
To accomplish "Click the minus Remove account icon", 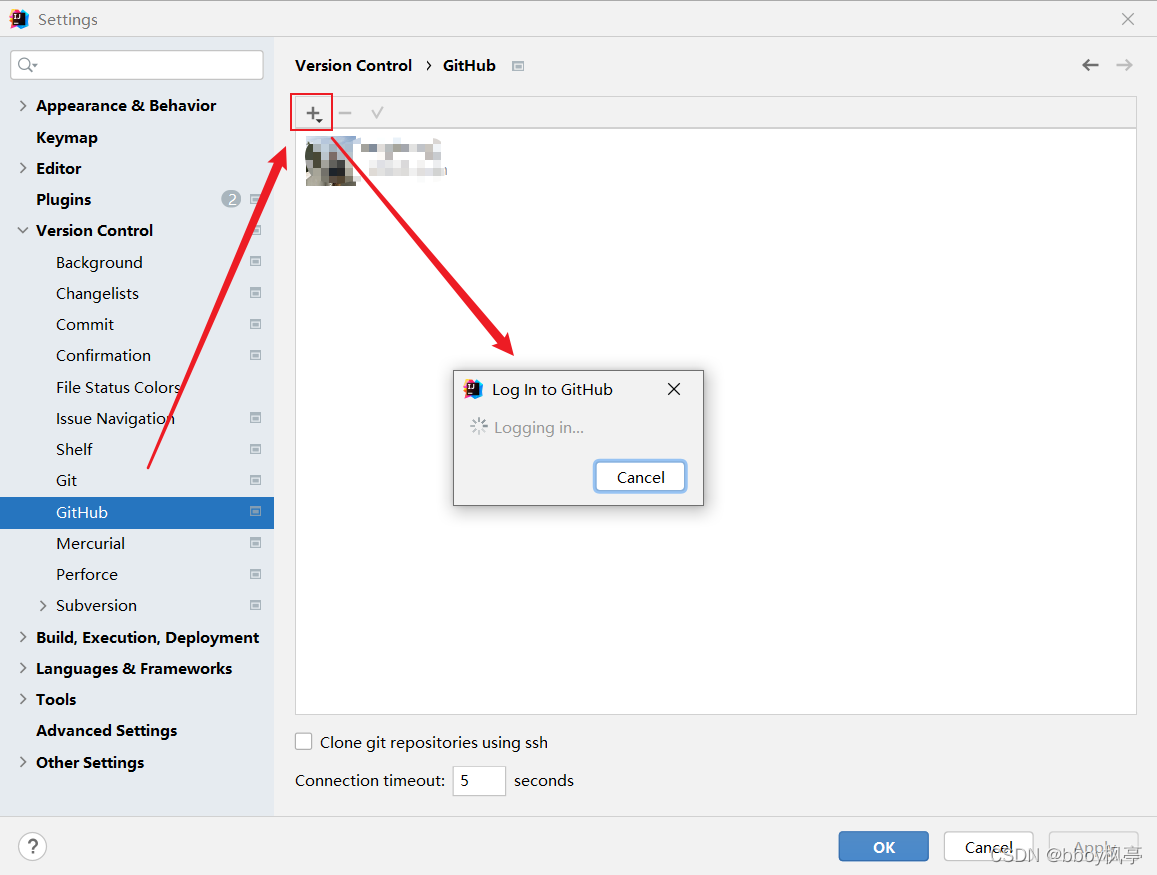I will 345,113.
